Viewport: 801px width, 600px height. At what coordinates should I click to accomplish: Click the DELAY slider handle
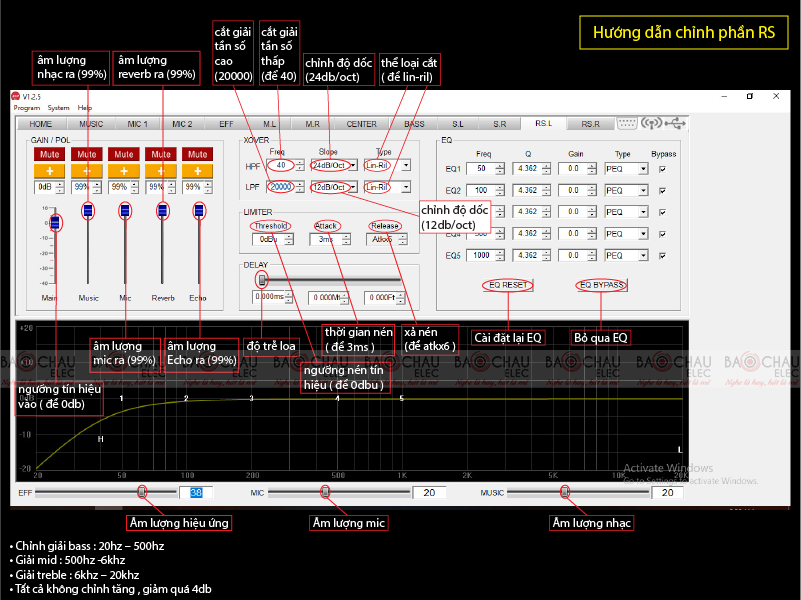click(262, 280)
